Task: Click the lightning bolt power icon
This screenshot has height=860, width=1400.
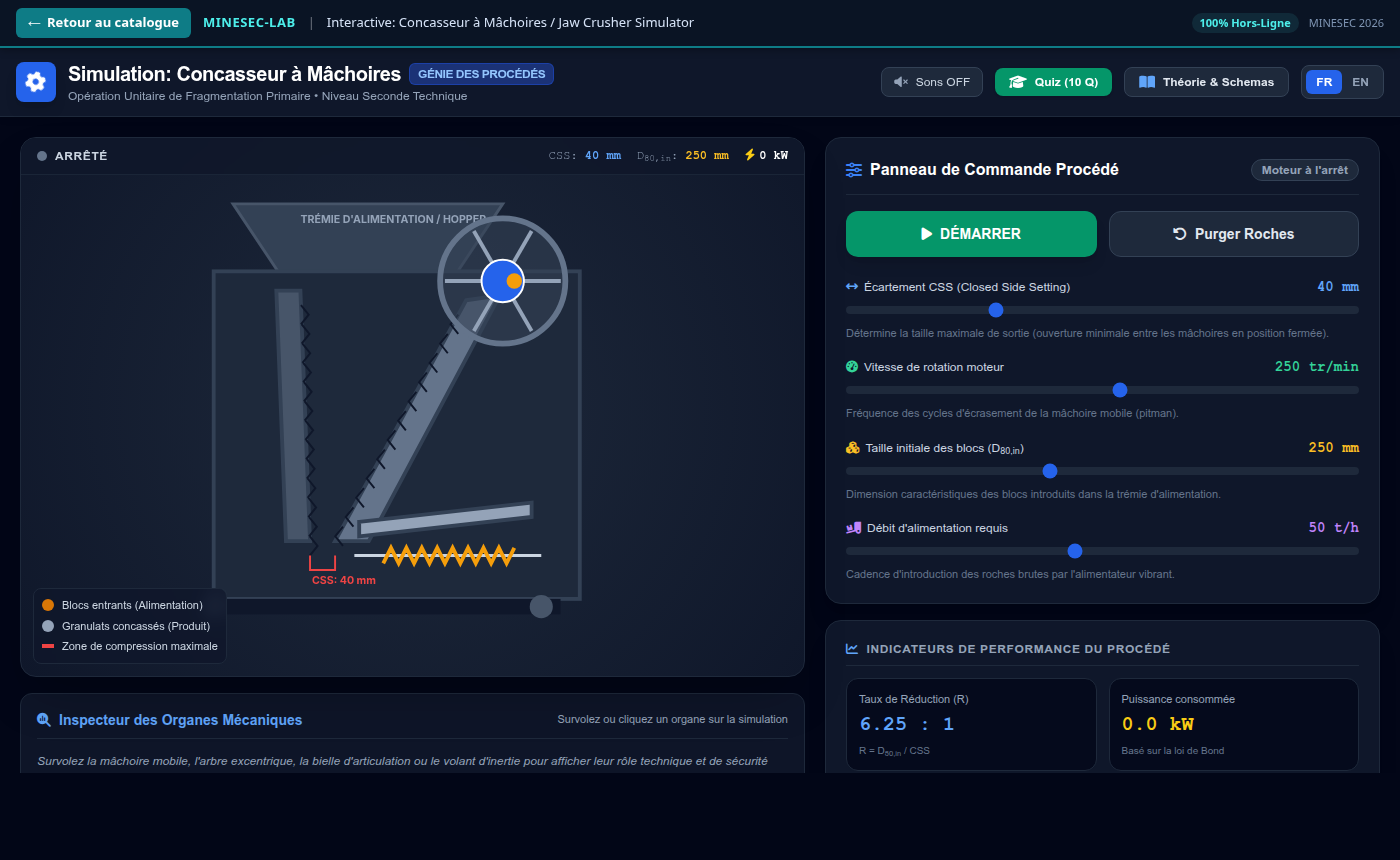Action: point(749,155)
